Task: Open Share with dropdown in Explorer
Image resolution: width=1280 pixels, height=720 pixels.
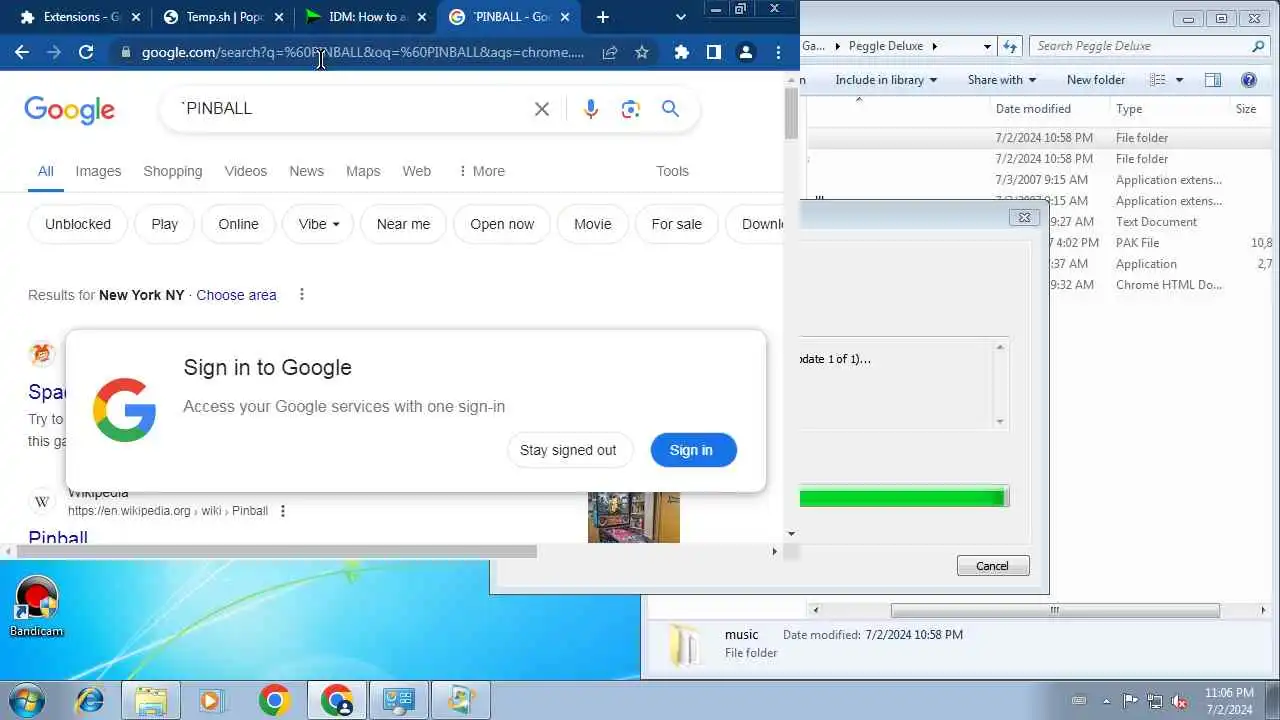Action: click(x=1001, y=80)
